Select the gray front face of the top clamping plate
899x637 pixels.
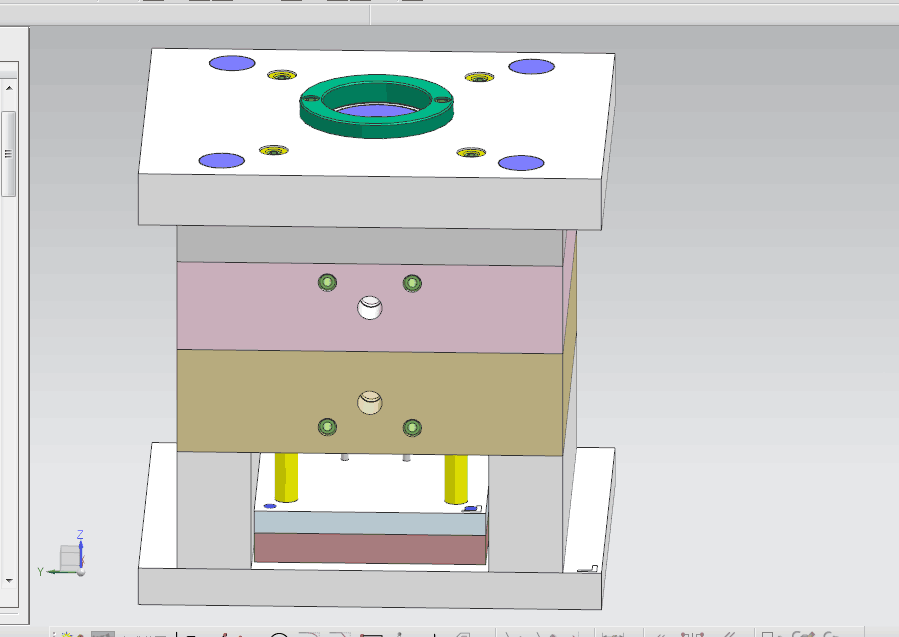pos(370,201)
